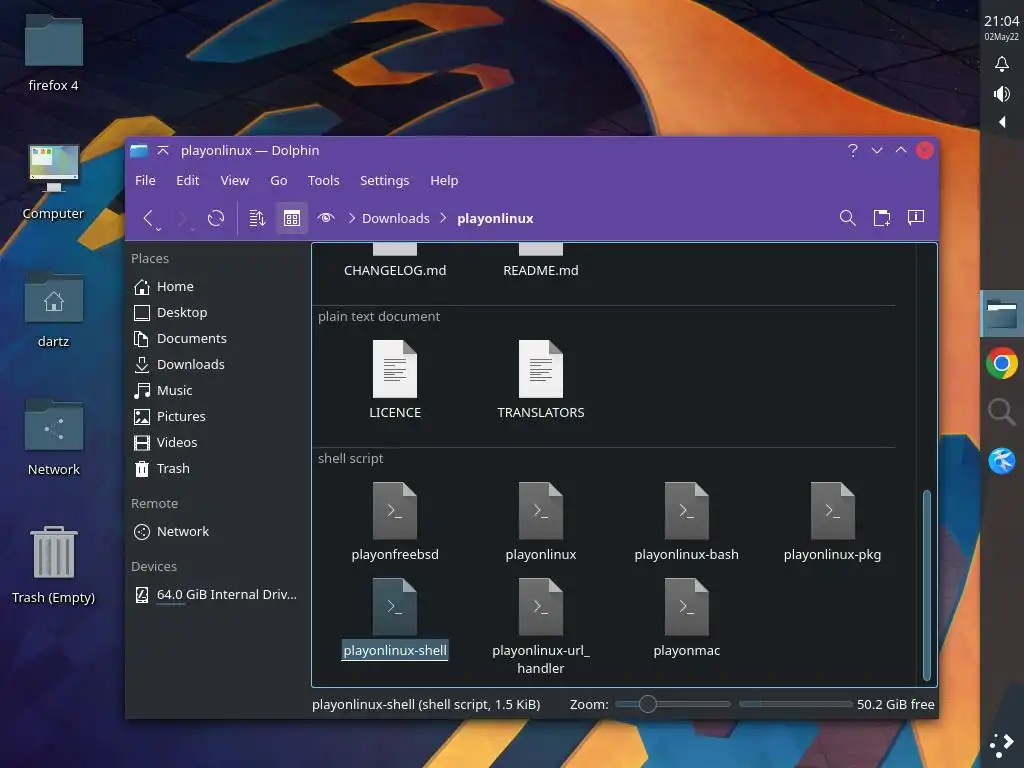Viewport: 1024px width, 768px height.
Task: Click the shell script group header
Action: pyautogui.click(x=351, y=458)
